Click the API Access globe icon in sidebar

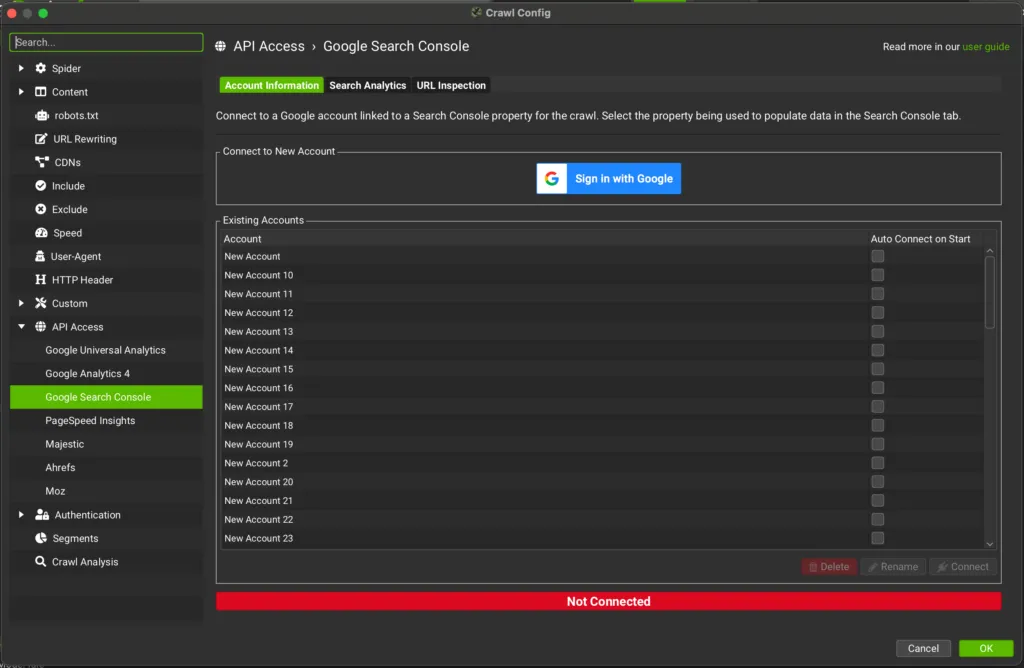coord(40,326)
